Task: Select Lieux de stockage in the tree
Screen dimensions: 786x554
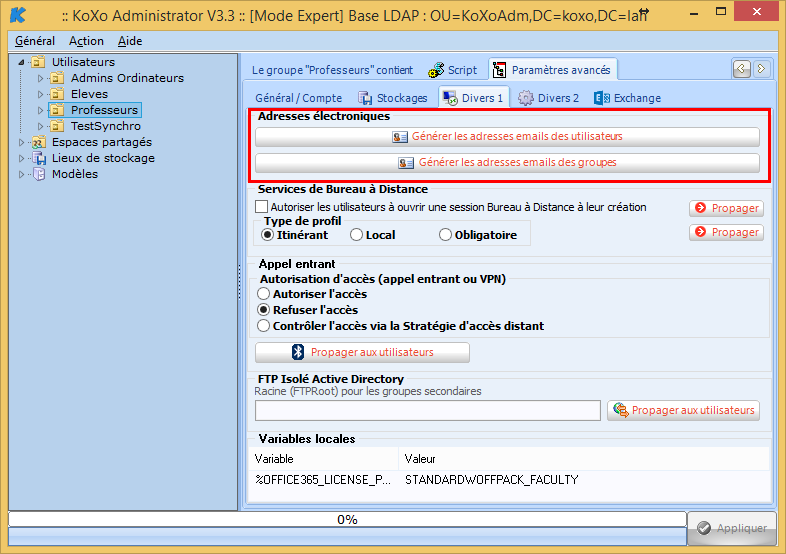Action: (103, 158)
